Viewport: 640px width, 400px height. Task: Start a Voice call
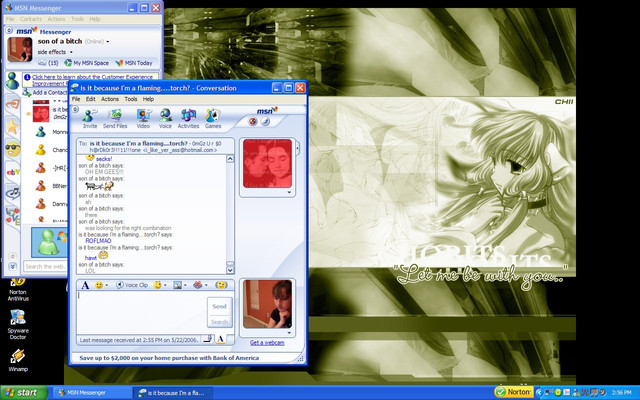tap(165, 116)
